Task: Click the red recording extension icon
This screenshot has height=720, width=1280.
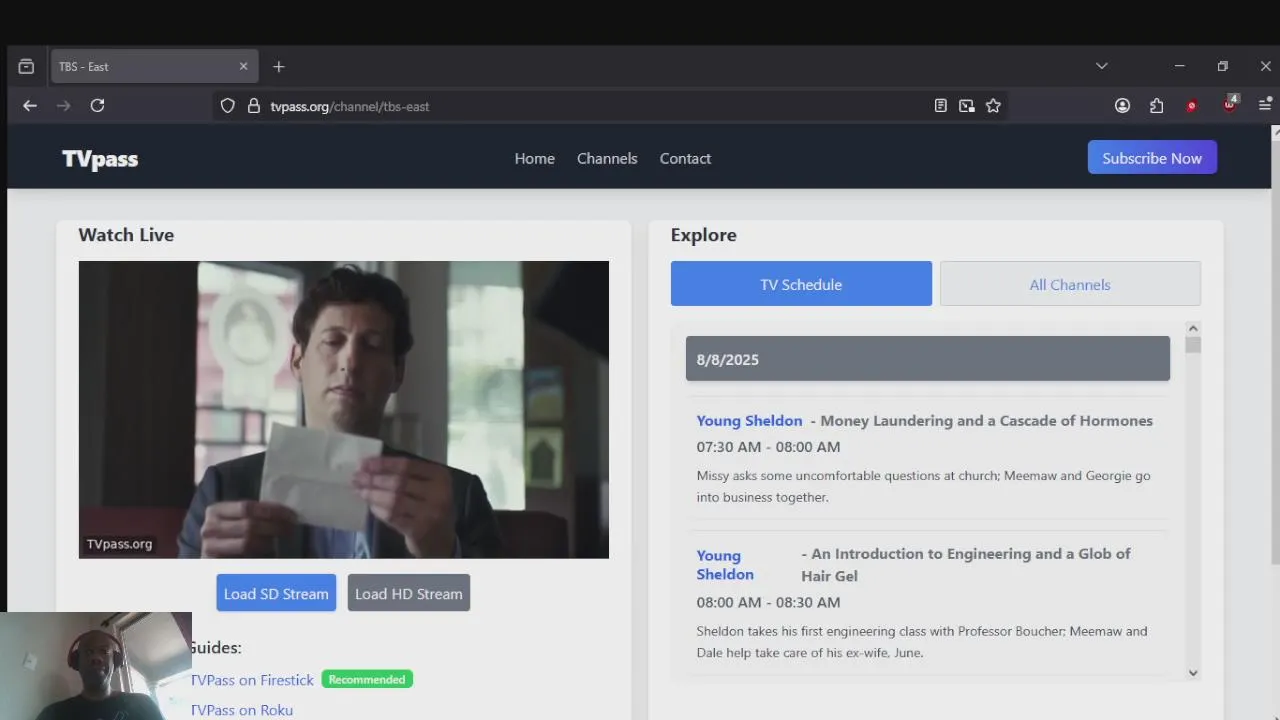Action: pos(1191,105)
